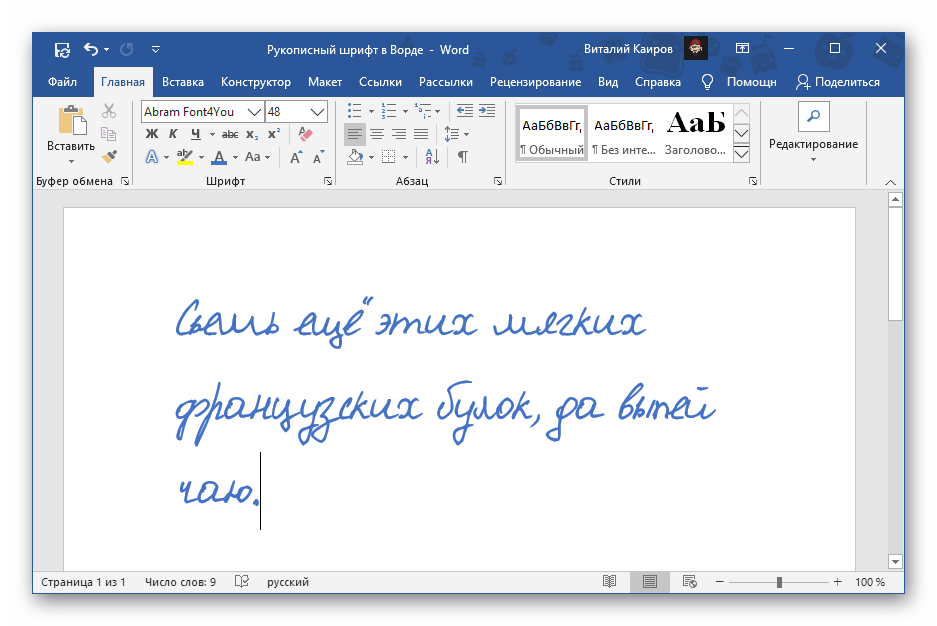Screen dimensions: 937x626
Task: Toggle Italic (К) formatting
Action: click(x=173, y=134)
